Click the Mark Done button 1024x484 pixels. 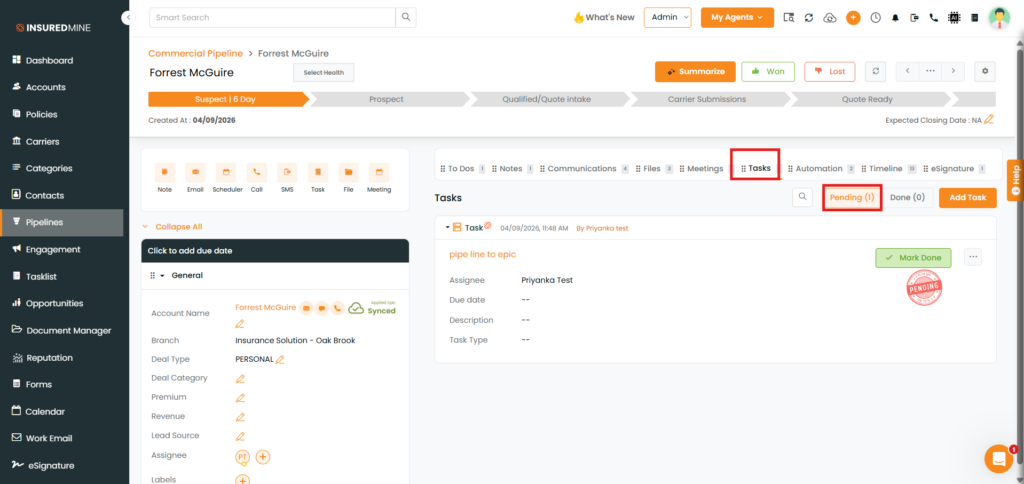[x=913, y=257]
